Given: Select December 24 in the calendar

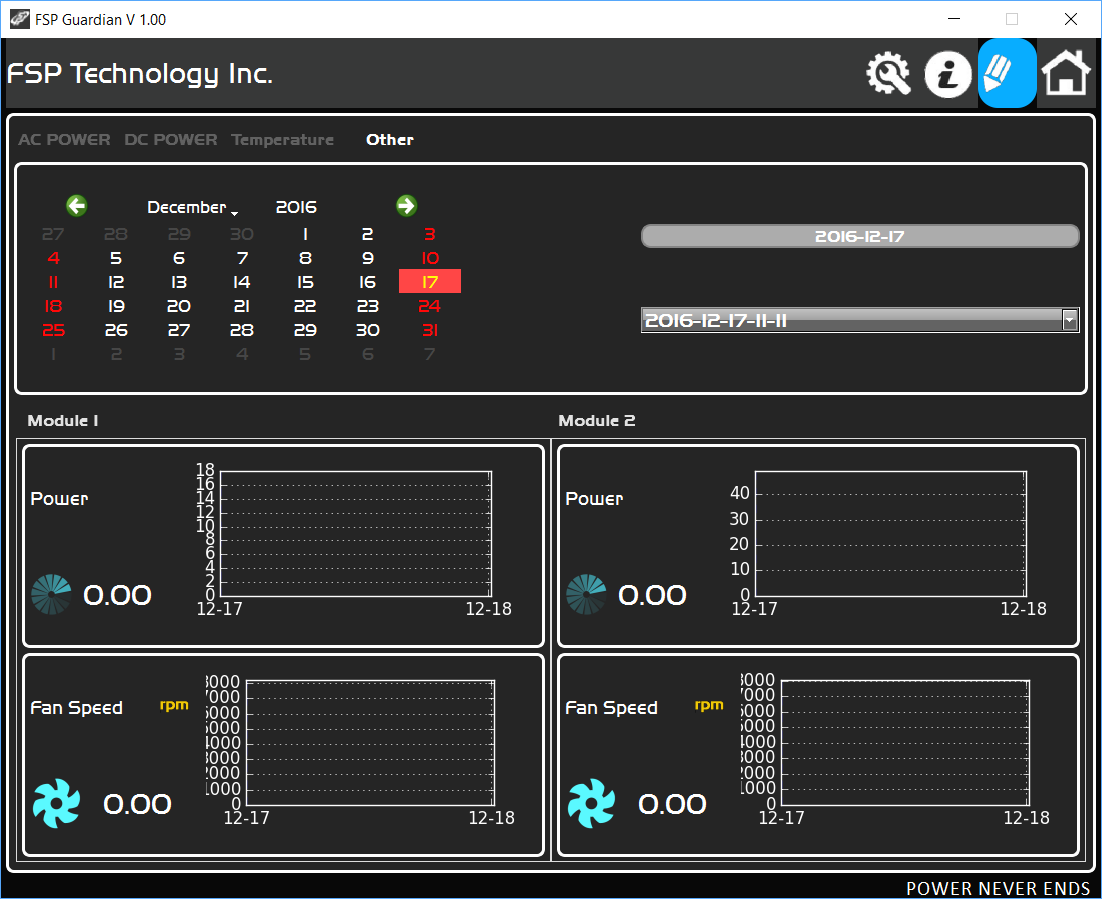Looking at the screenshot, I should [429, 306].
